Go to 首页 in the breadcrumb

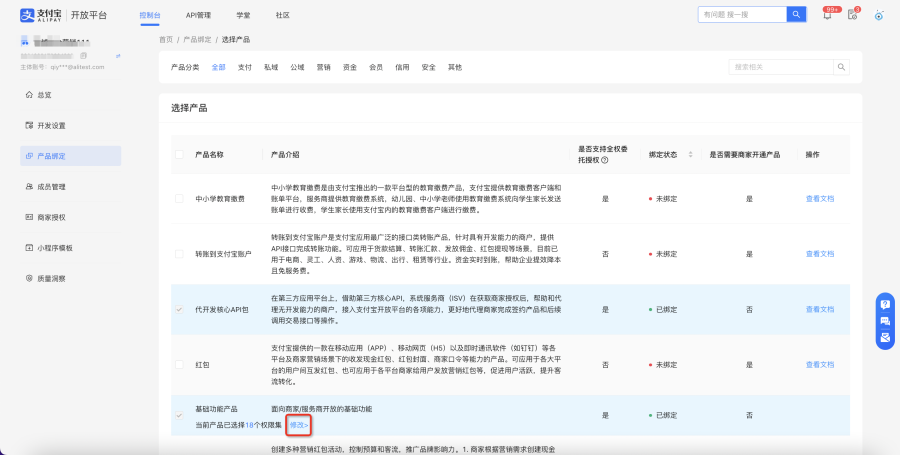coord(166,40)
